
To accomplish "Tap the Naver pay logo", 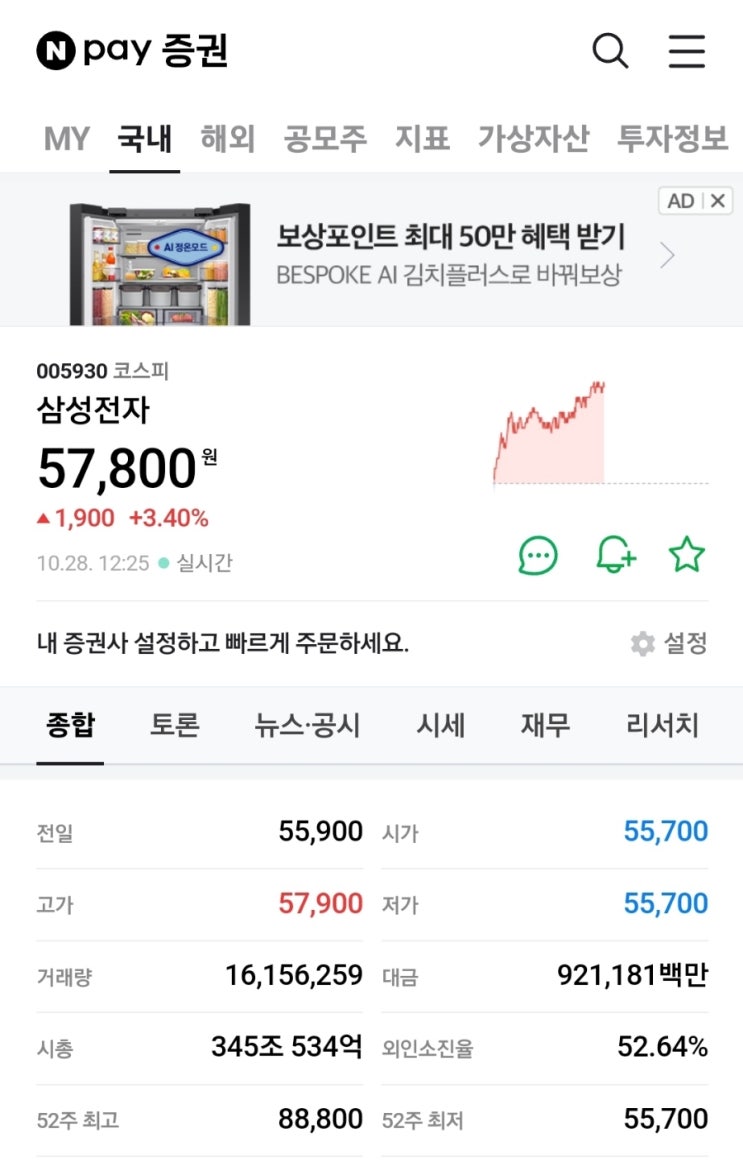I will tap(132, 51).
